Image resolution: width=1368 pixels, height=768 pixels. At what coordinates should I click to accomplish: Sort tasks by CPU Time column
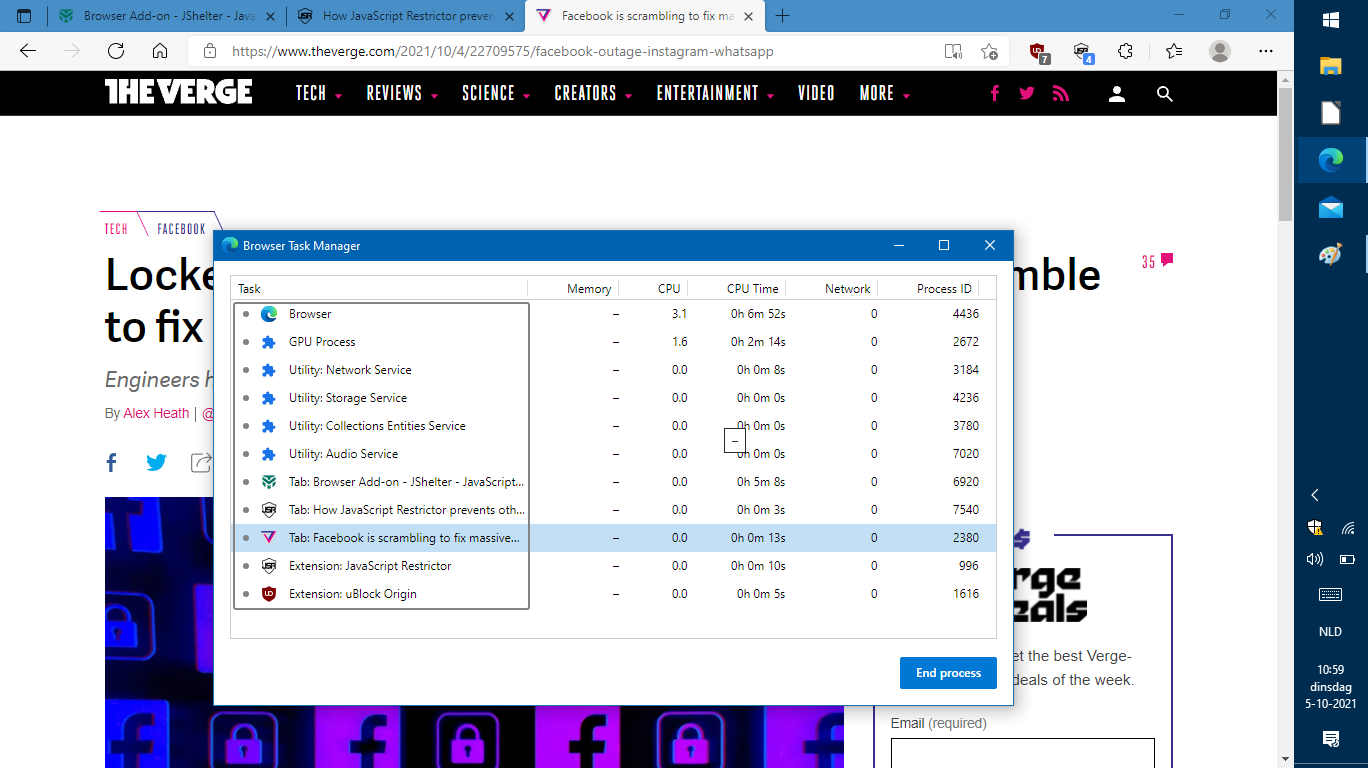pyautogui.click(x=736, y=288)
